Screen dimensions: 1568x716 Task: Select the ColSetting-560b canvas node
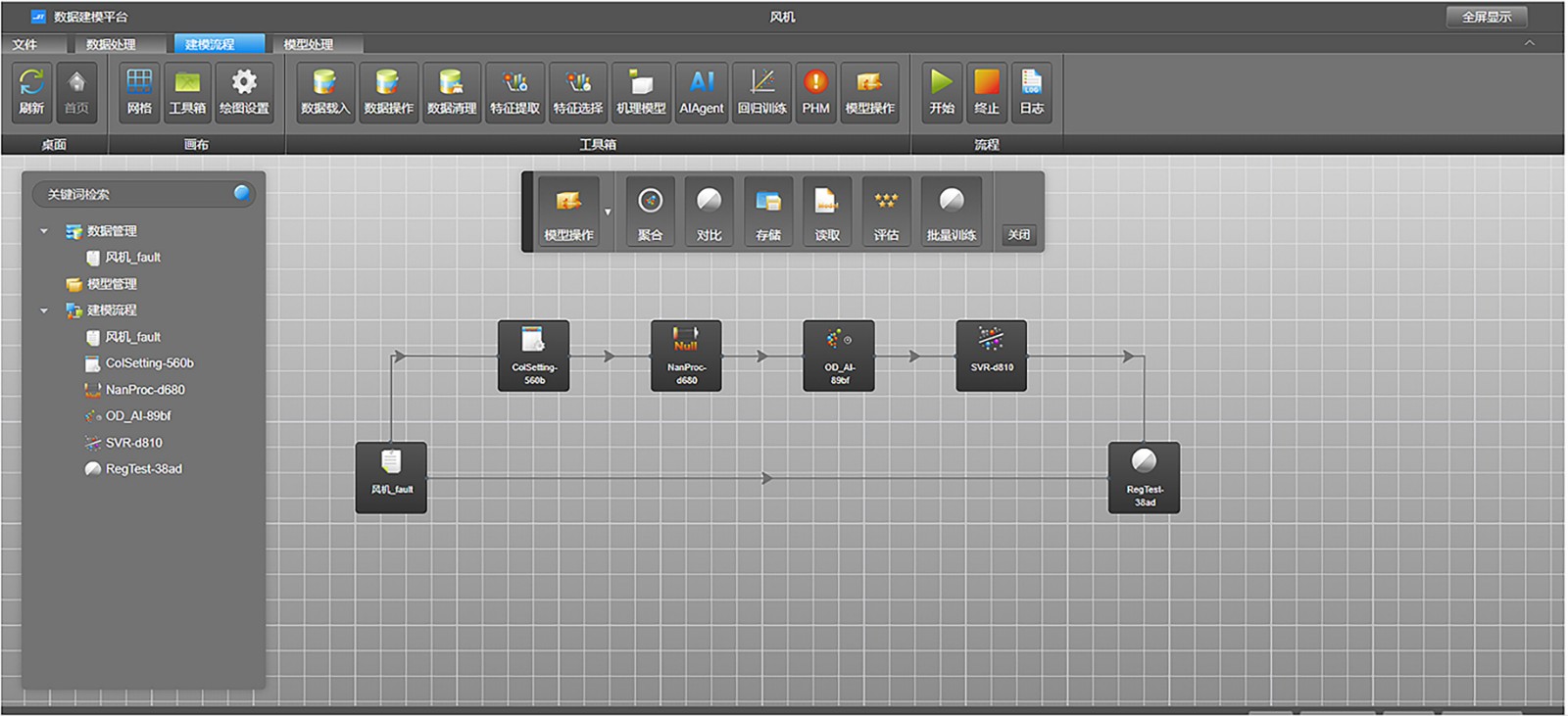point(533,356)
